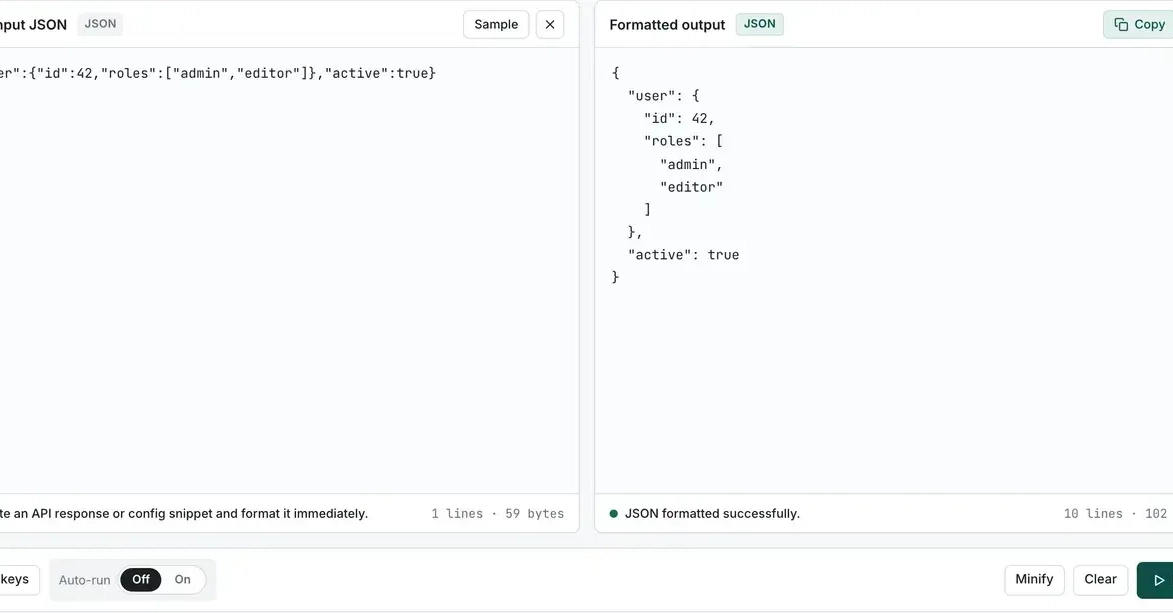Click the X button to clear input

tap(550, 25)
